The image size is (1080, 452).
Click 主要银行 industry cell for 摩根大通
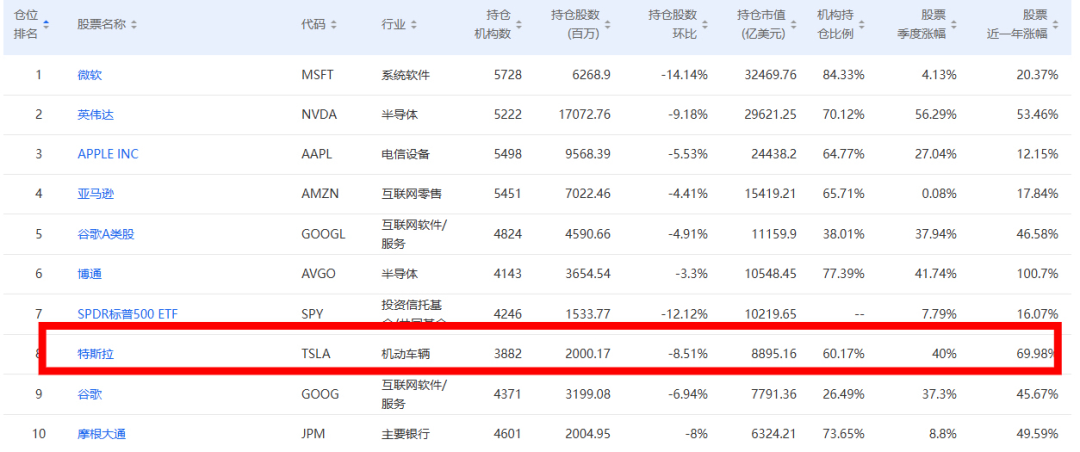[x=406, y=434]
